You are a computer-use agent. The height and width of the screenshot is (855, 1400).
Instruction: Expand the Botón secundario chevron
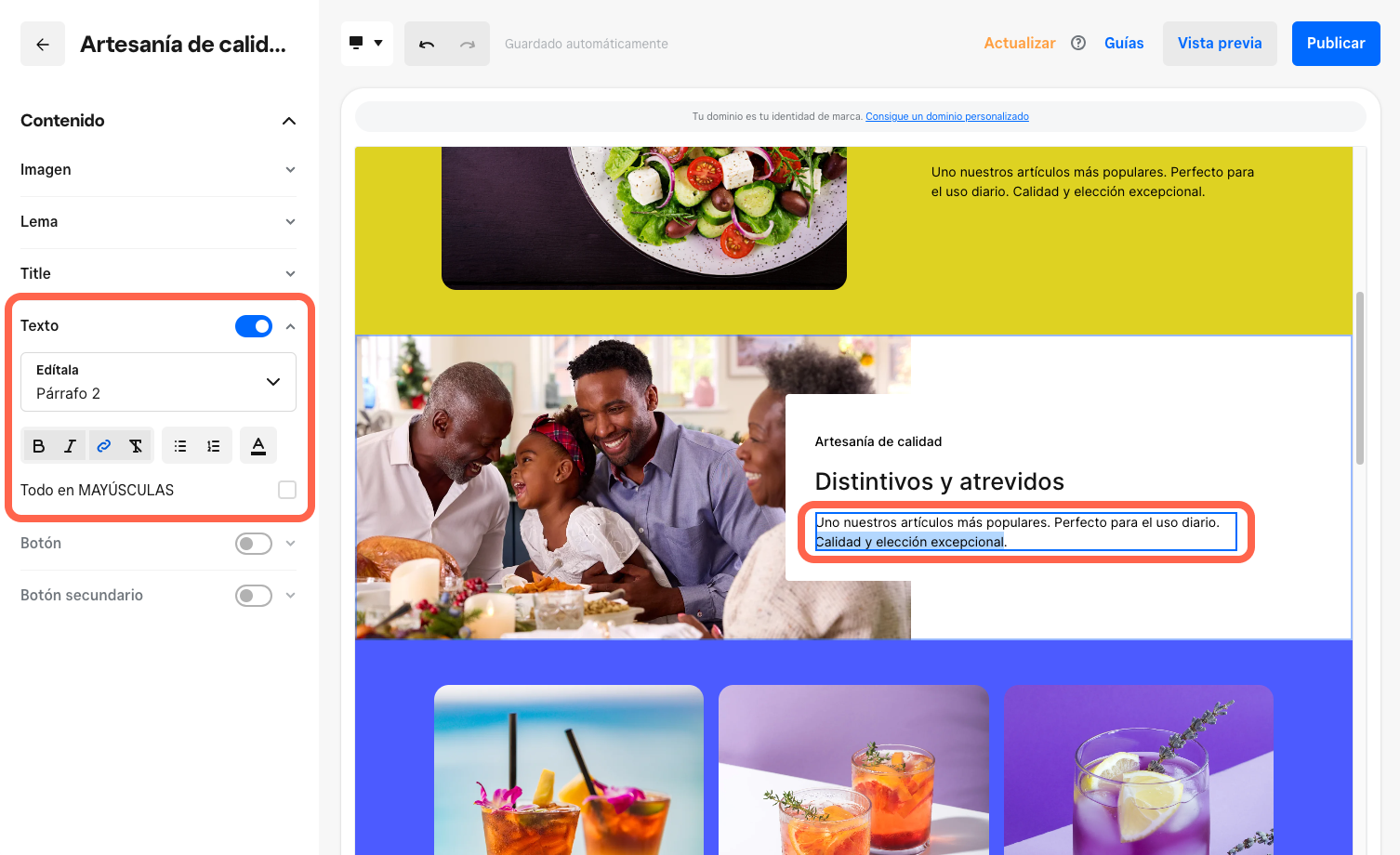290,596
